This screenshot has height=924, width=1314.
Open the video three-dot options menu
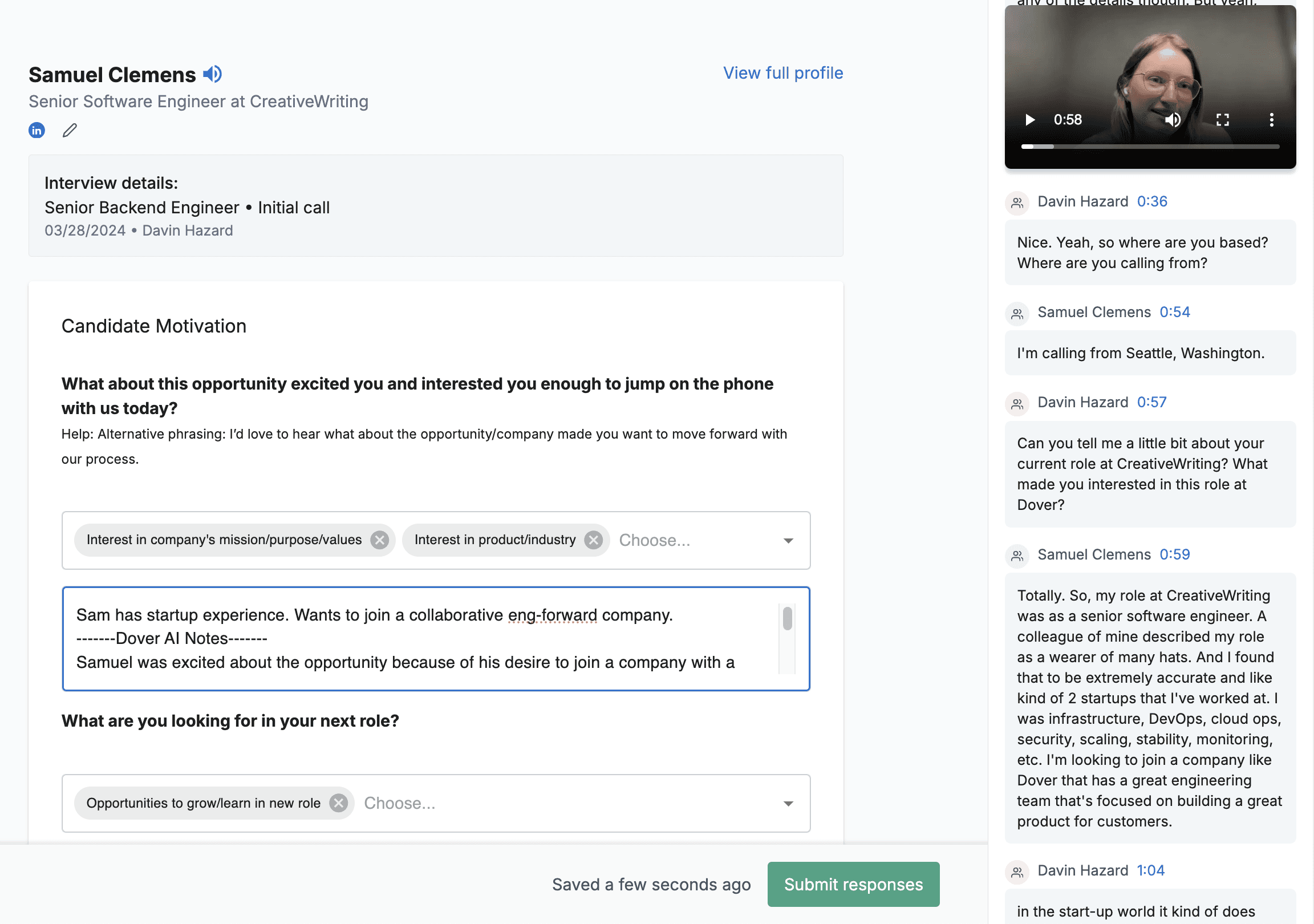point(1271,120)
